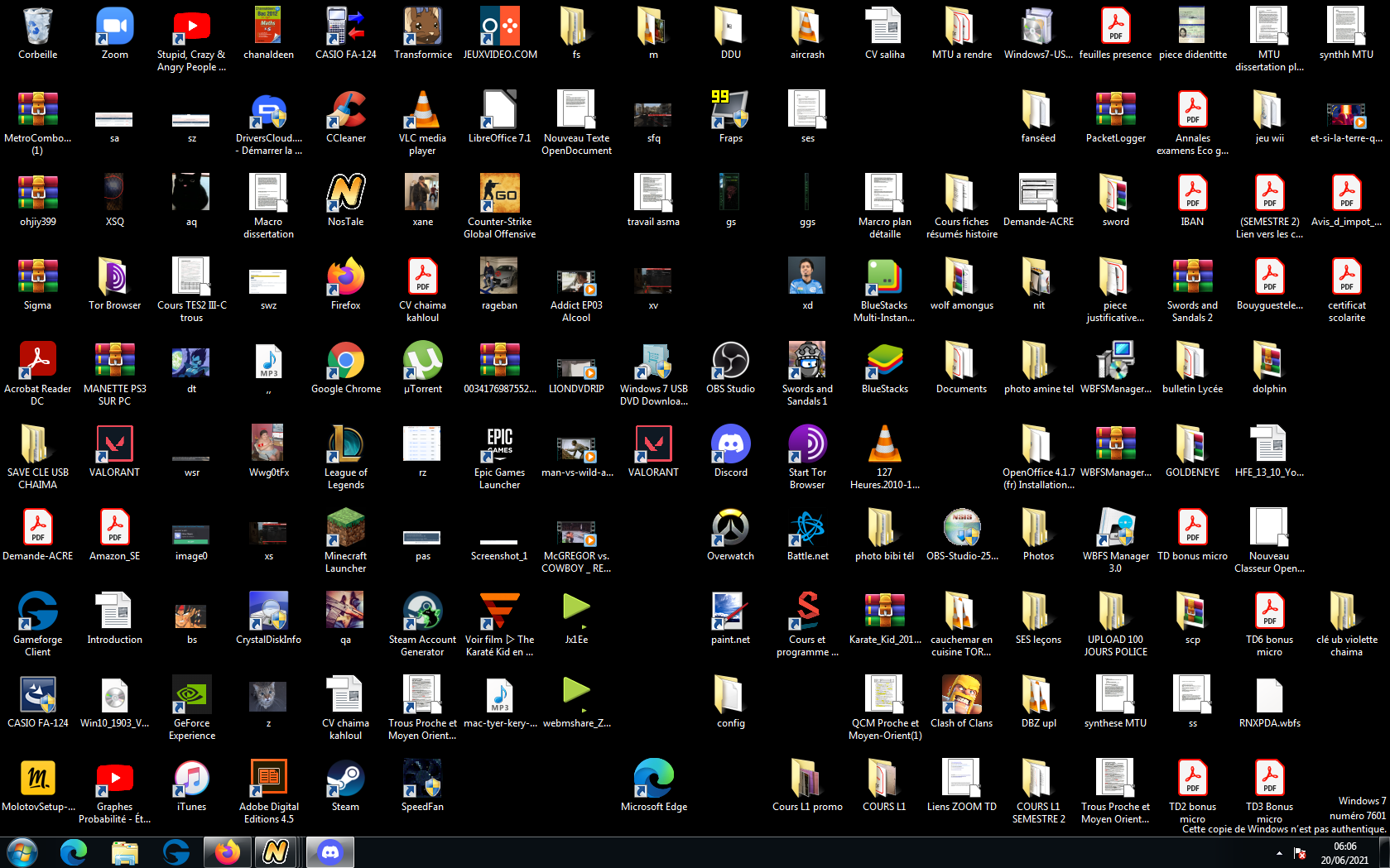Launch paint.net from the desktop
Screen dimensions: 1390x868
[730, 618]
